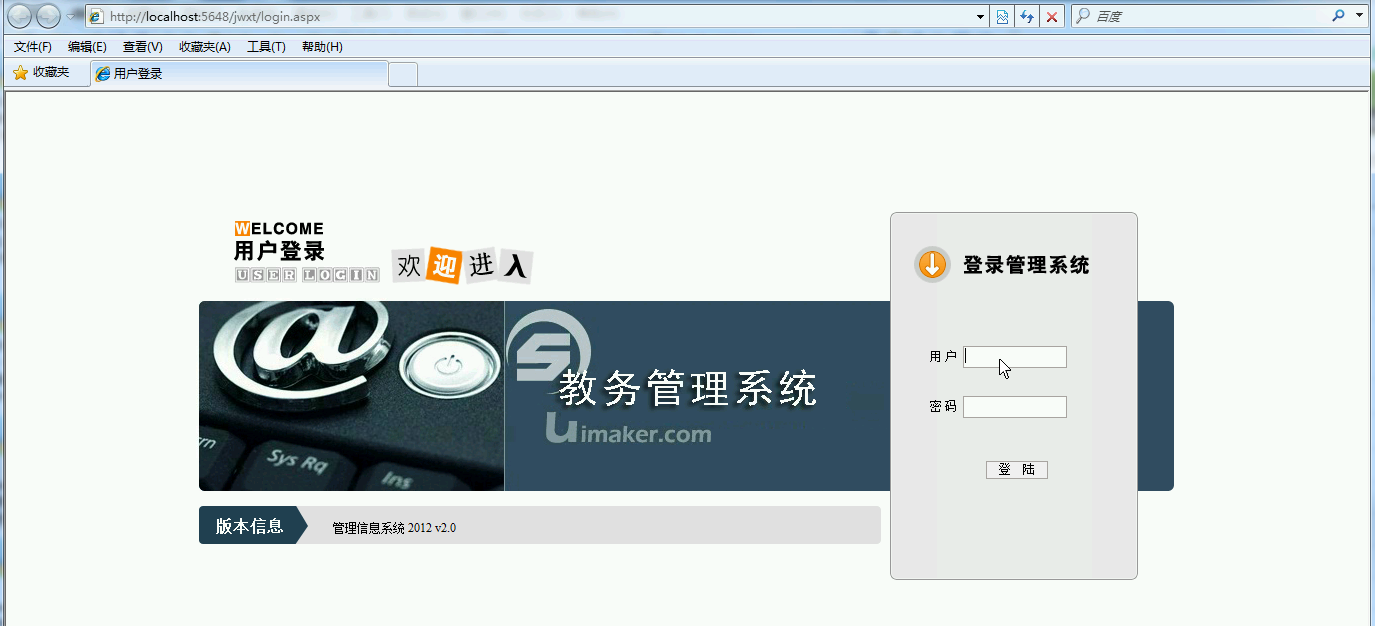Click the 欢迎进入 welcome graphic
This screenshot has height=626, width=1375.
(x=462, y=266)
